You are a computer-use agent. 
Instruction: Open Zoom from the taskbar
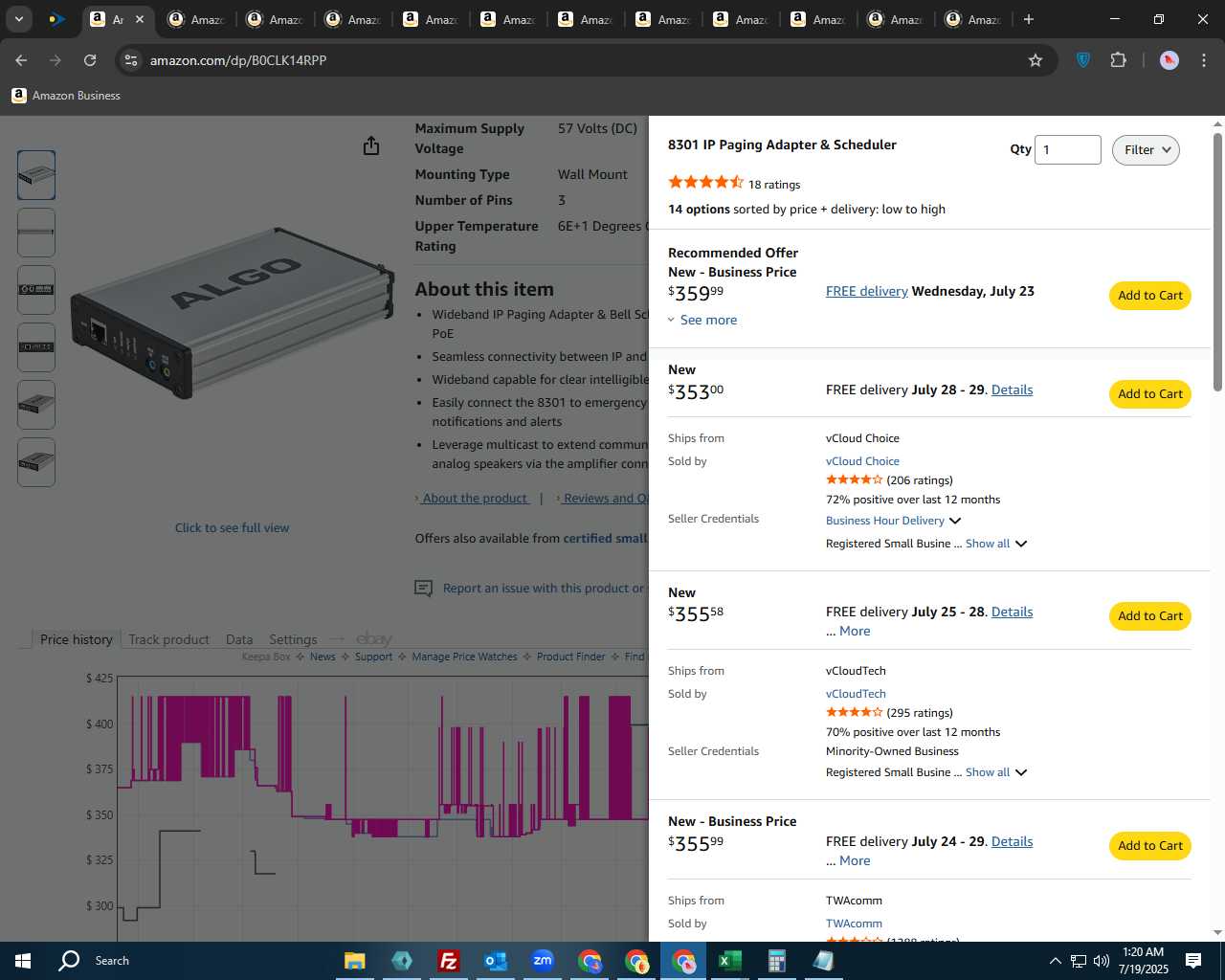[543, 961]
